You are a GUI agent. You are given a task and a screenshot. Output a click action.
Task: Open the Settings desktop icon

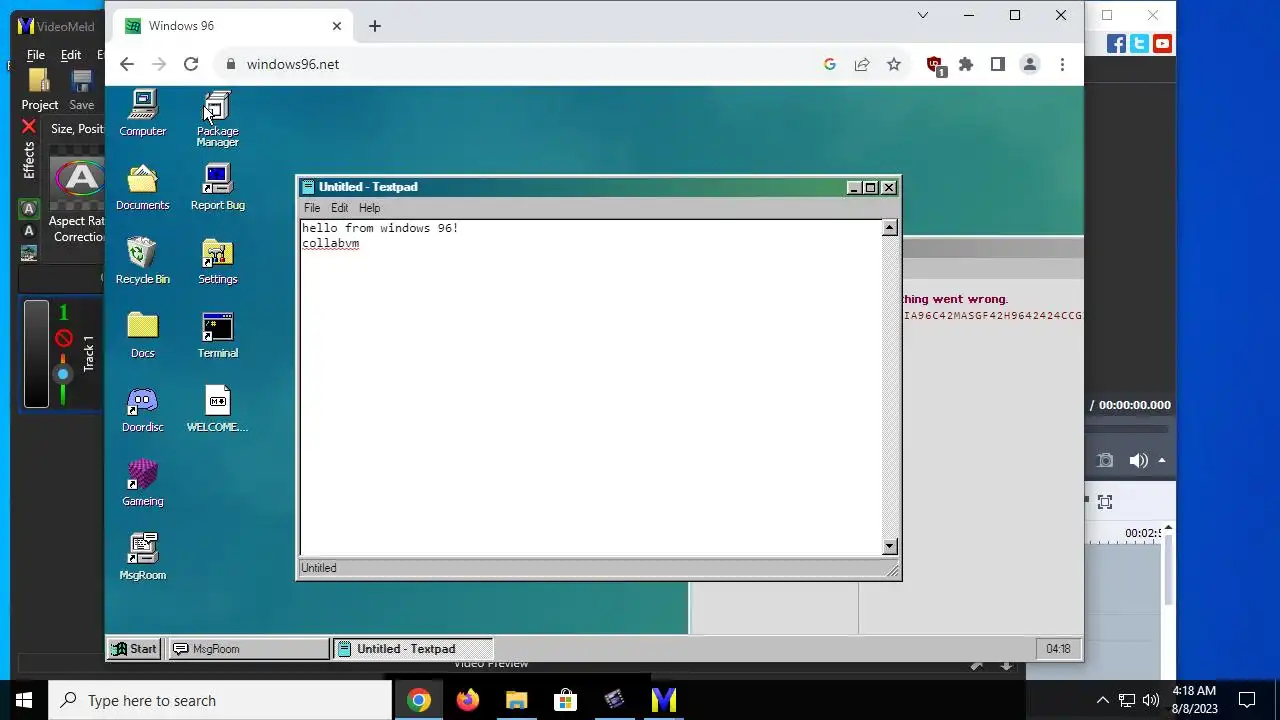pyautogui.click(x=217, y=261)
